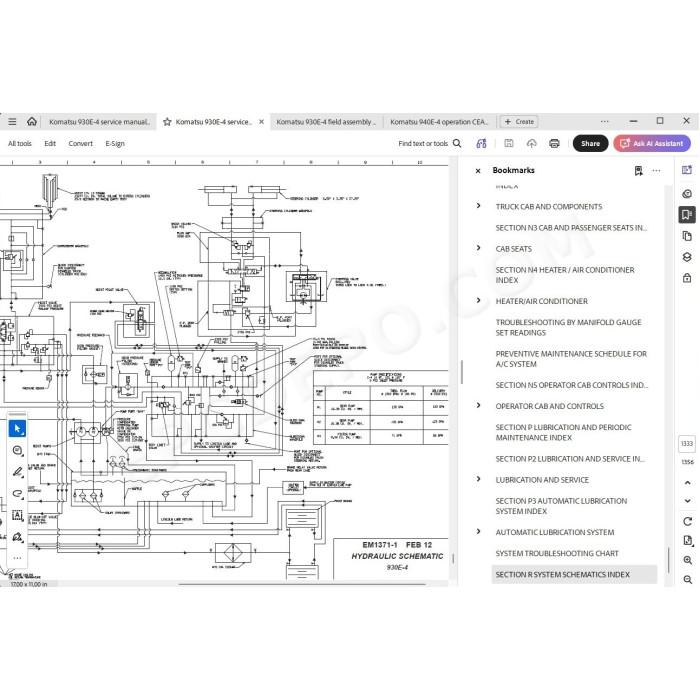Open the comments panel icon in right rail
Image resolution: width=700 pixels, height=700 pixels.
(687, 194)
